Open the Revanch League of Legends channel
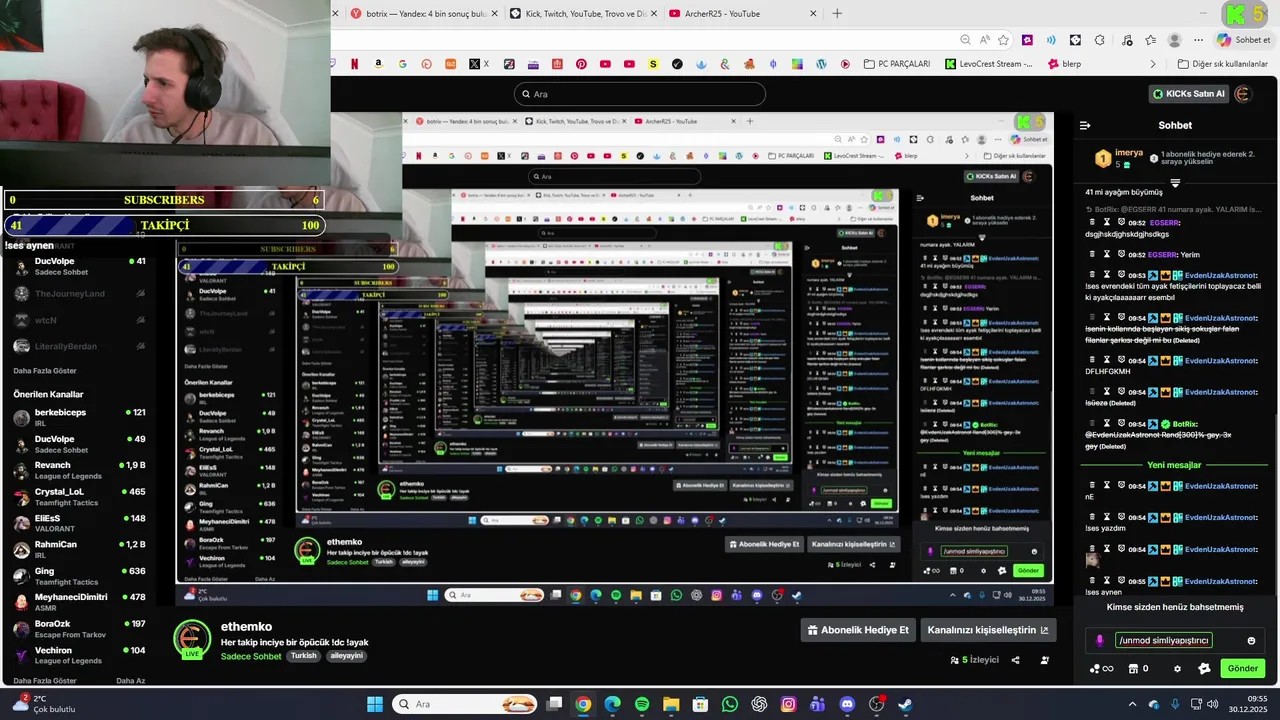 coord(78,470)
